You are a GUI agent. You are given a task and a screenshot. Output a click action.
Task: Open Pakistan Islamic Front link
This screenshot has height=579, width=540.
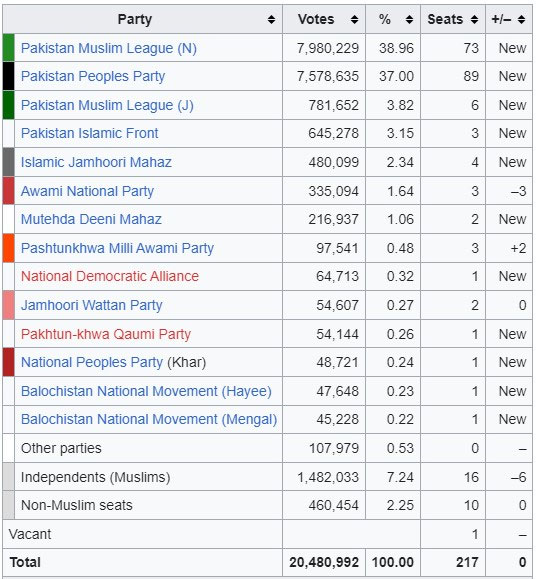(x=89, y=133)
